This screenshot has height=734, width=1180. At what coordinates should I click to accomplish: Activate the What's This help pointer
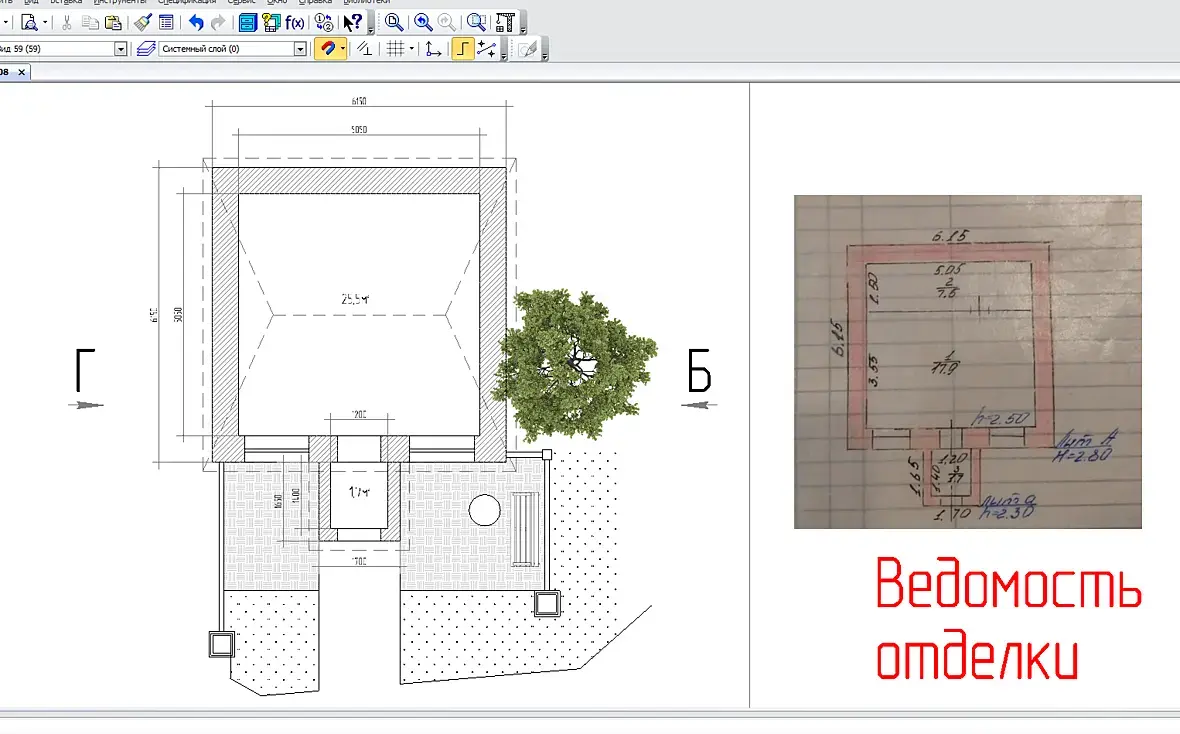352,23
